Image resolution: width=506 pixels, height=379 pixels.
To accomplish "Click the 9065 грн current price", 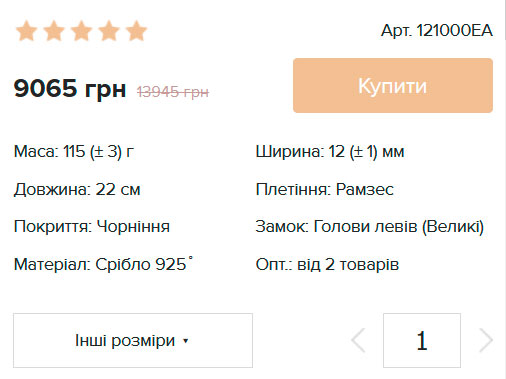I will [70, 89].
